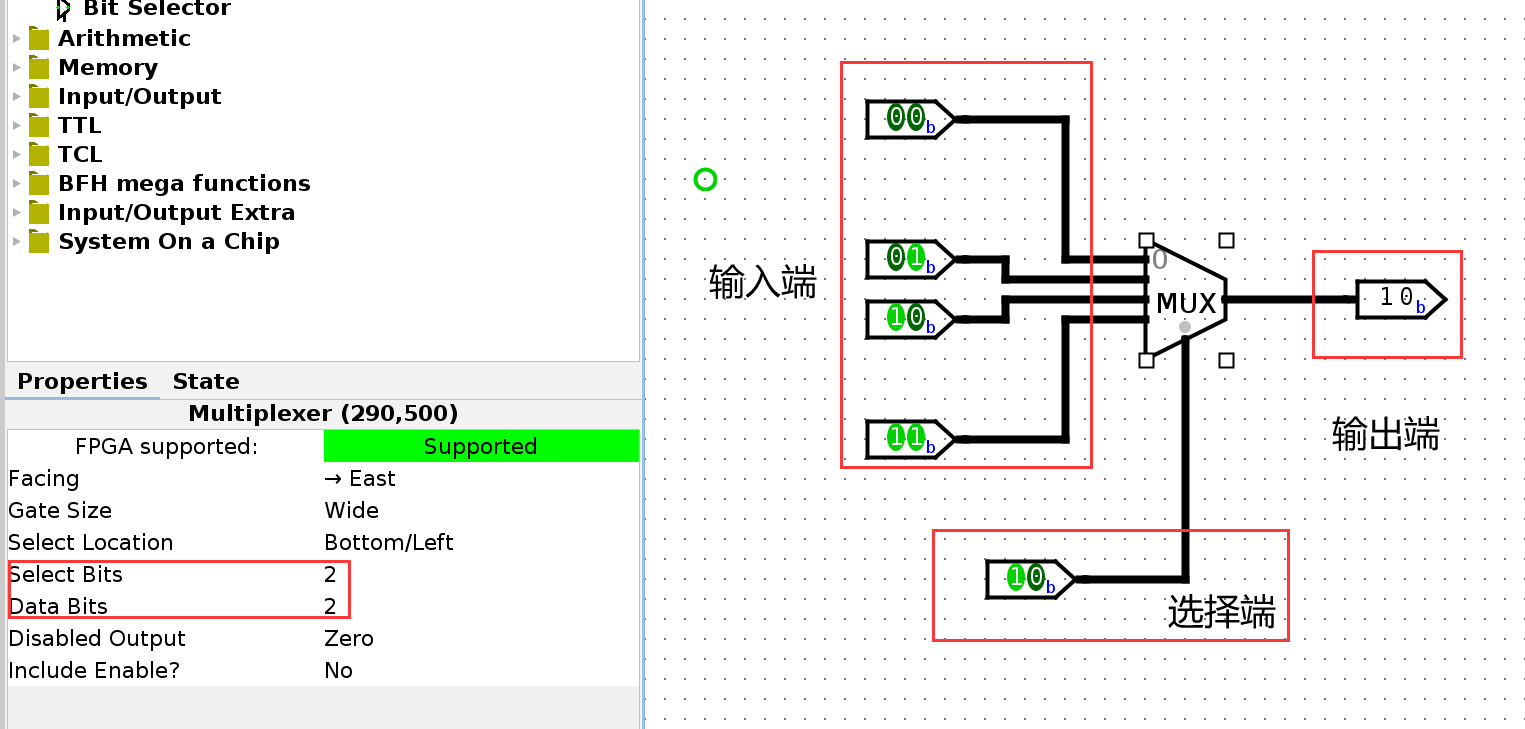The height and width of the screenshot is (729, 1525).
Task: Toggle the left bit of the 00 input pin
Action: tap(896, 118)
